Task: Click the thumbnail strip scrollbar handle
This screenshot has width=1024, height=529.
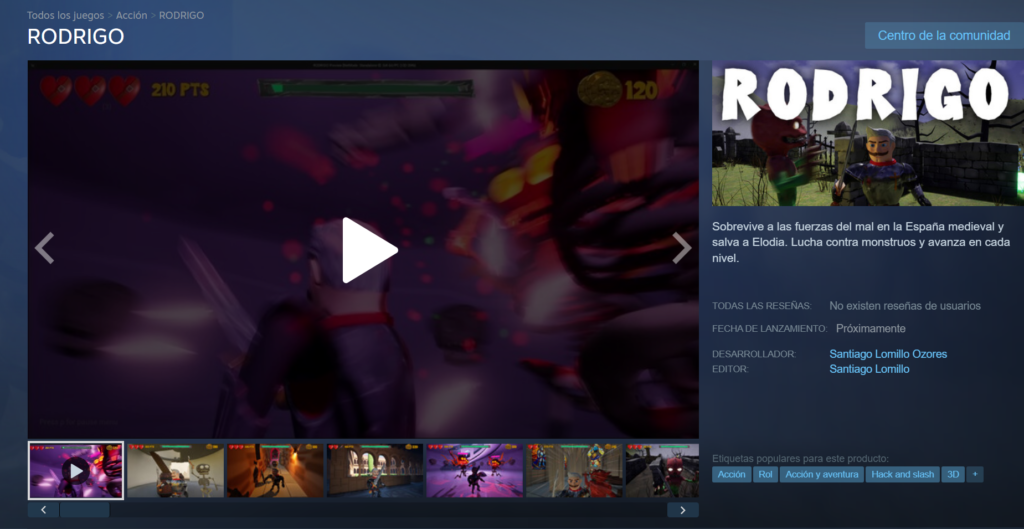Action: 84,510
